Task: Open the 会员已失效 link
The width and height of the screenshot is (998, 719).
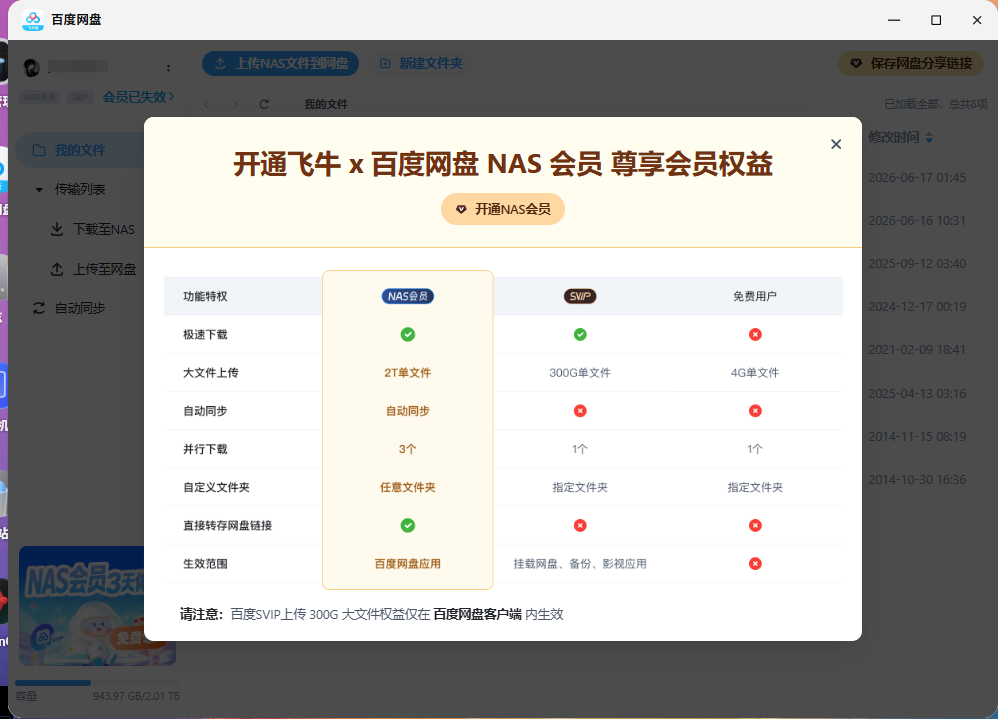Action: pos(138,97)
